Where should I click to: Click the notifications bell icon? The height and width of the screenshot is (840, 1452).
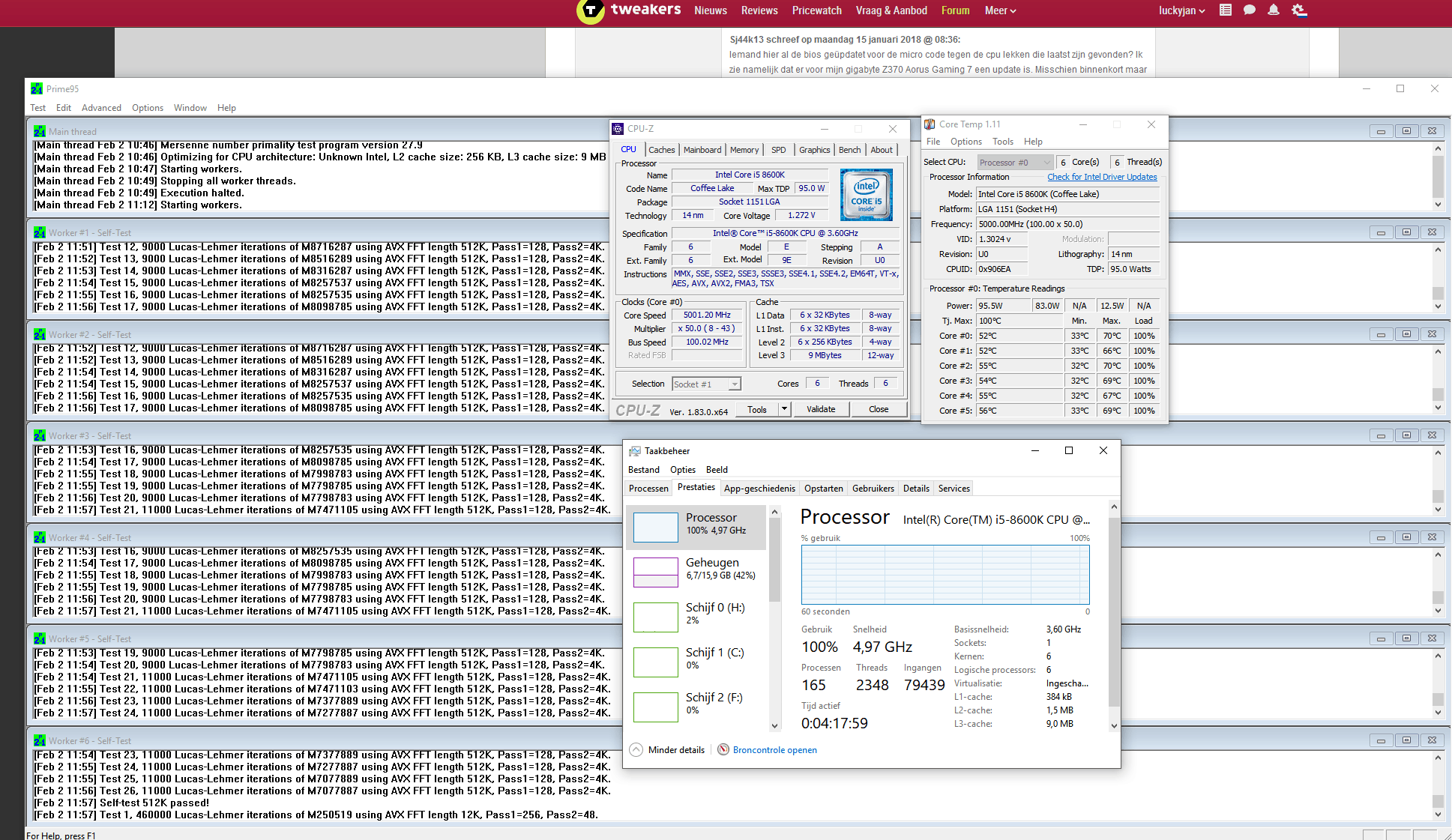(1274, 10)
